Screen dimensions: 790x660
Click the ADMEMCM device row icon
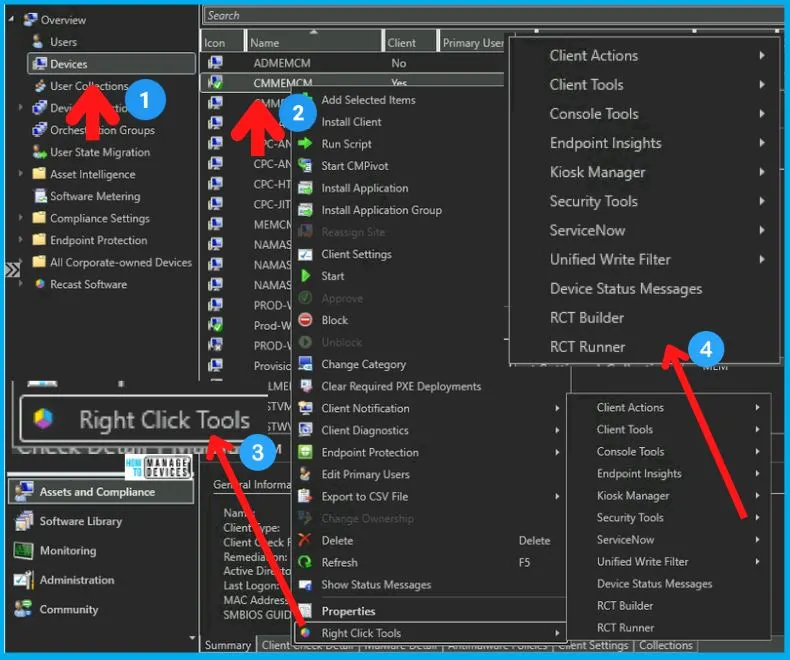(x=215, y=63)
